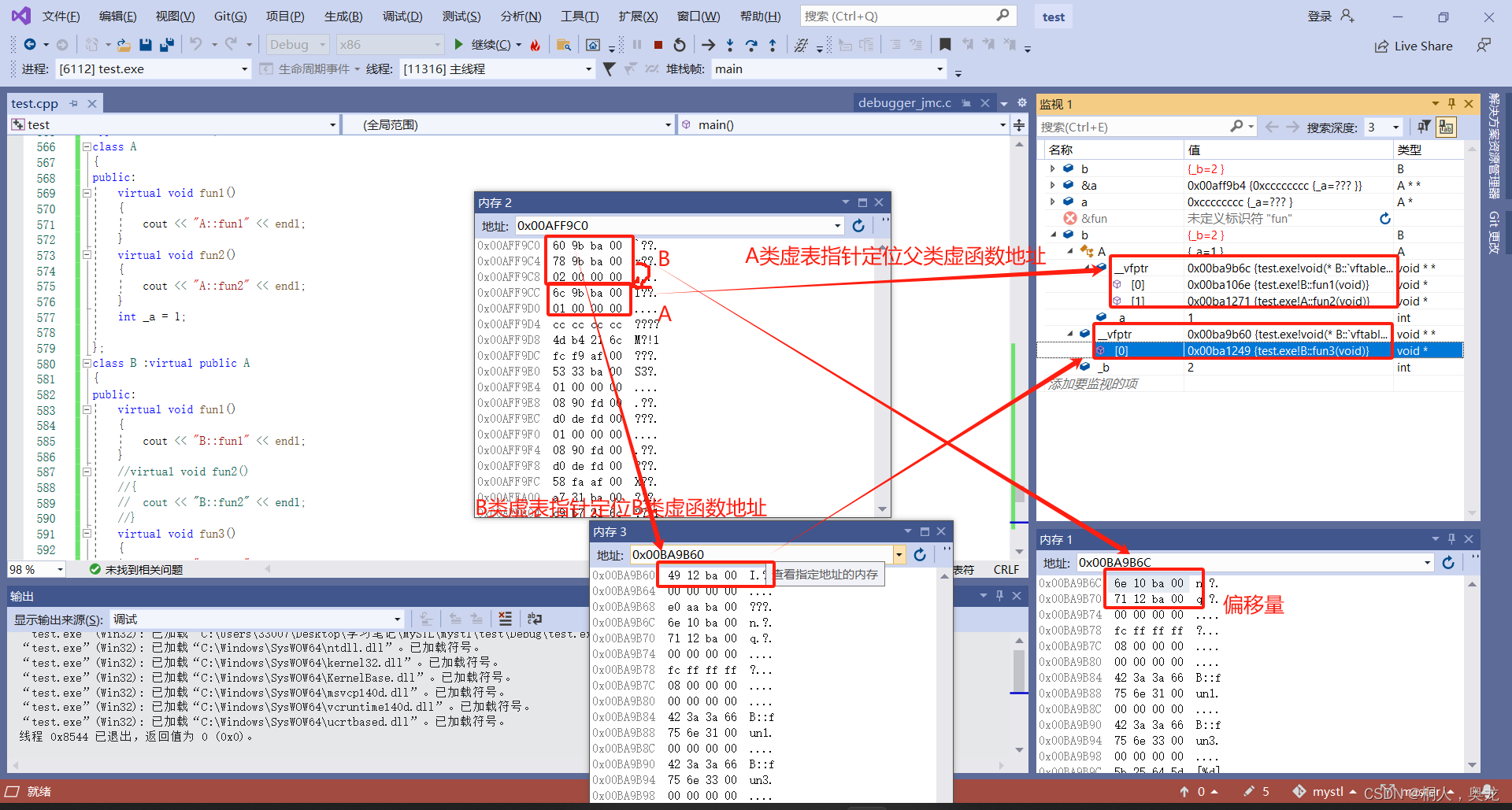This screenshot has height=810, width=1512.
Task: Click the feedback person icon top right
Action: point(1484,46)
